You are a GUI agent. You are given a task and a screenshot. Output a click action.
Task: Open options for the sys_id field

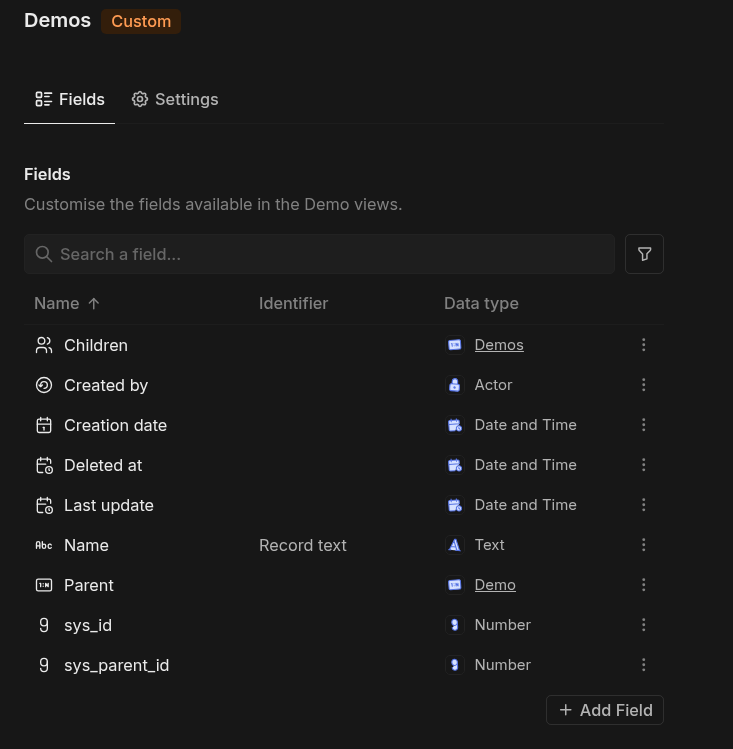pyautogui.click(x=644, y=625)
